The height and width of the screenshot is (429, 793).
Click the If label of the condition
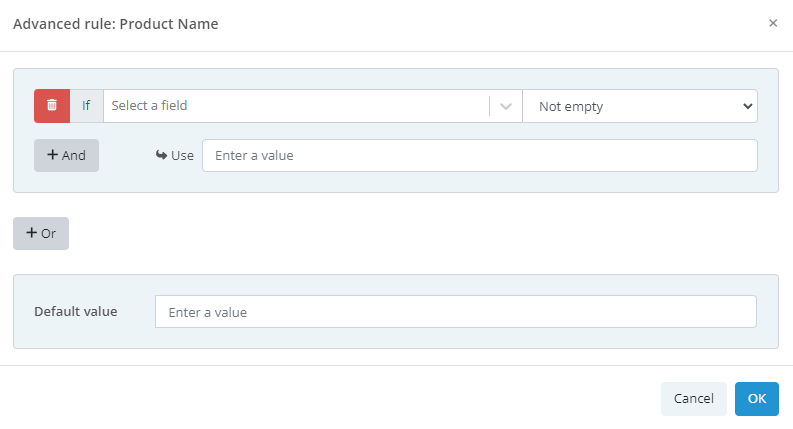[86, 105]
